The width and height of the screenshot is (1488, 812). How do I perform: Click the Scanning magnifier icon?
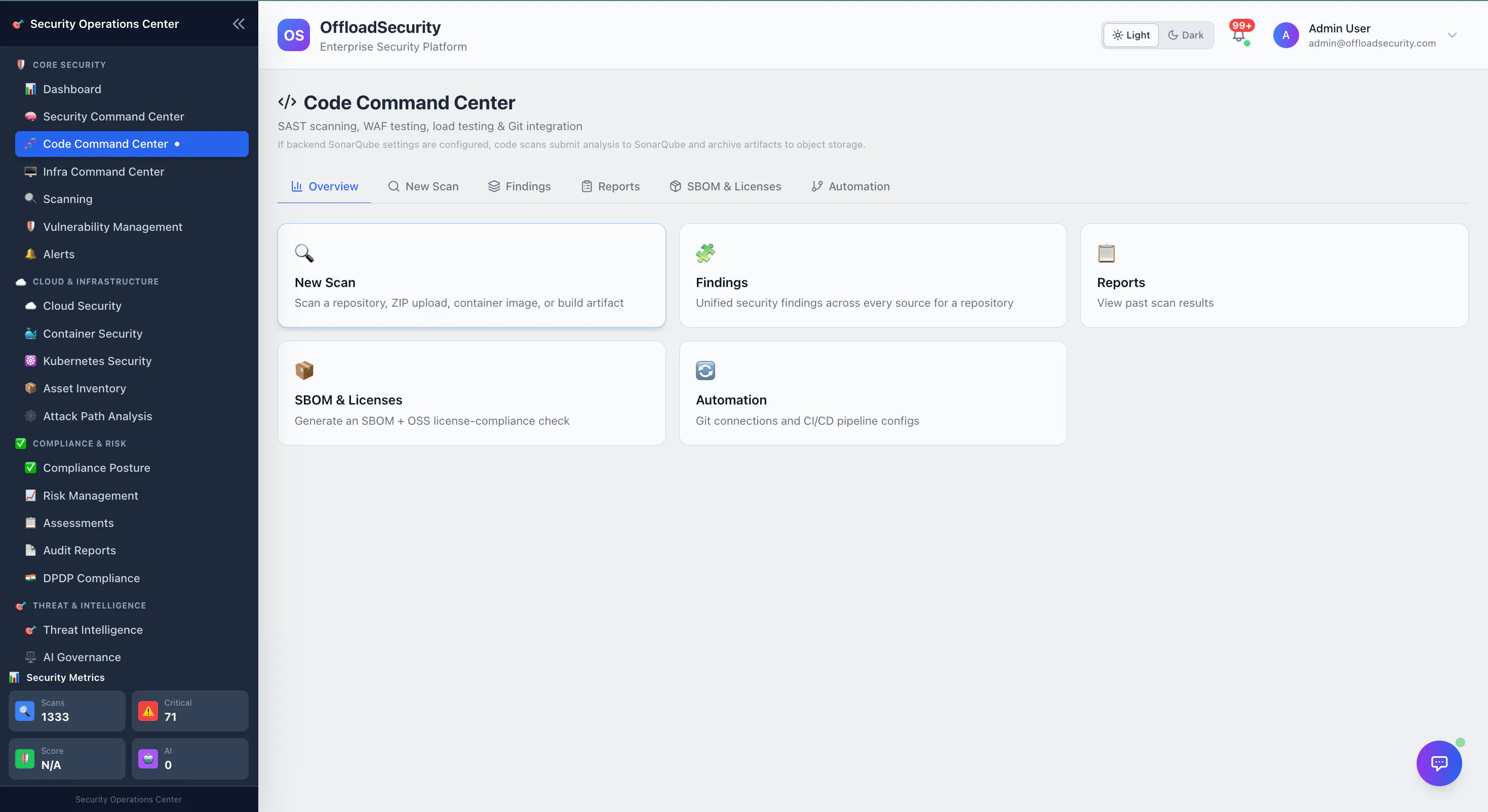click(x=30, y=198)
